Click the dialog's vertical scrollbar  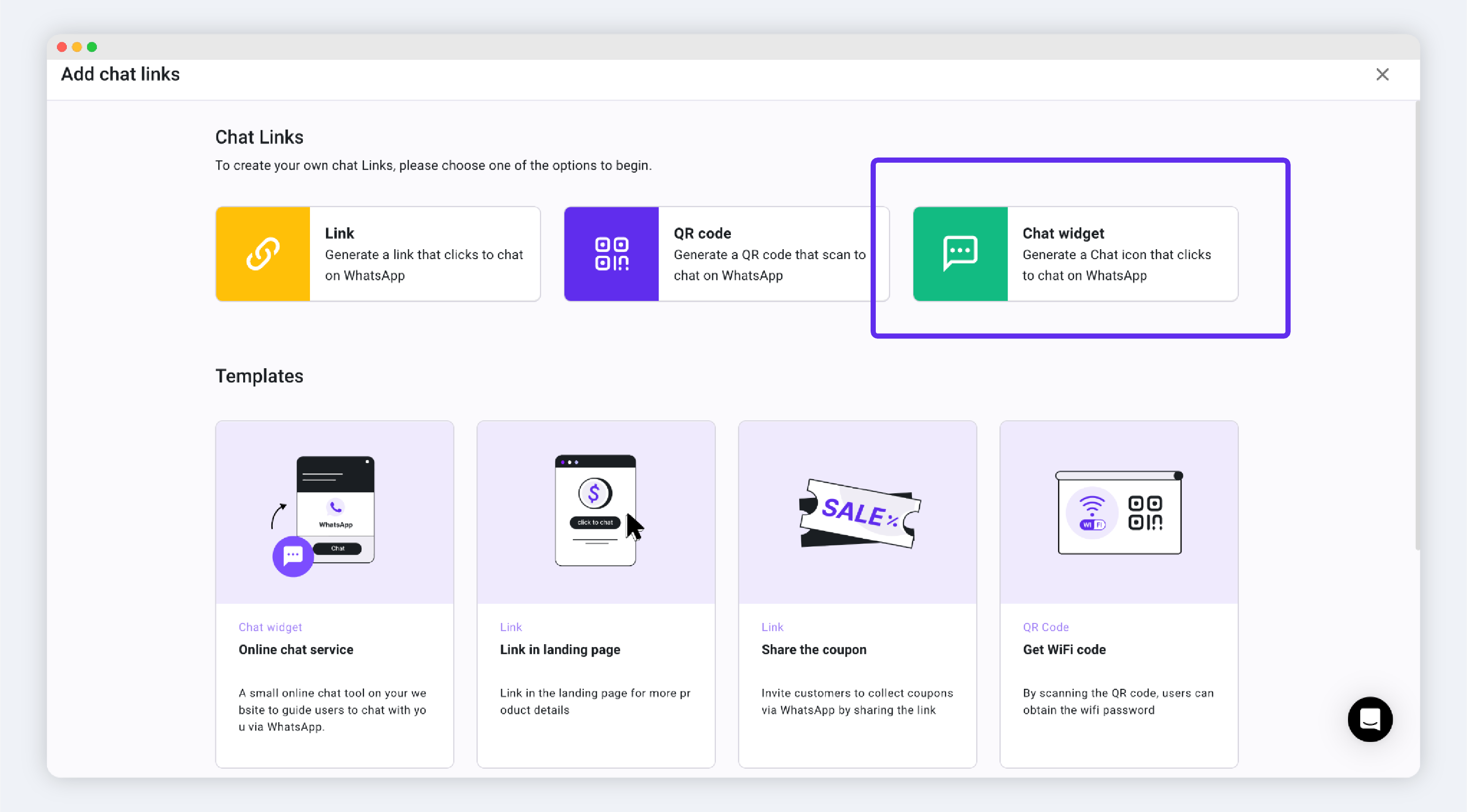1416,324
